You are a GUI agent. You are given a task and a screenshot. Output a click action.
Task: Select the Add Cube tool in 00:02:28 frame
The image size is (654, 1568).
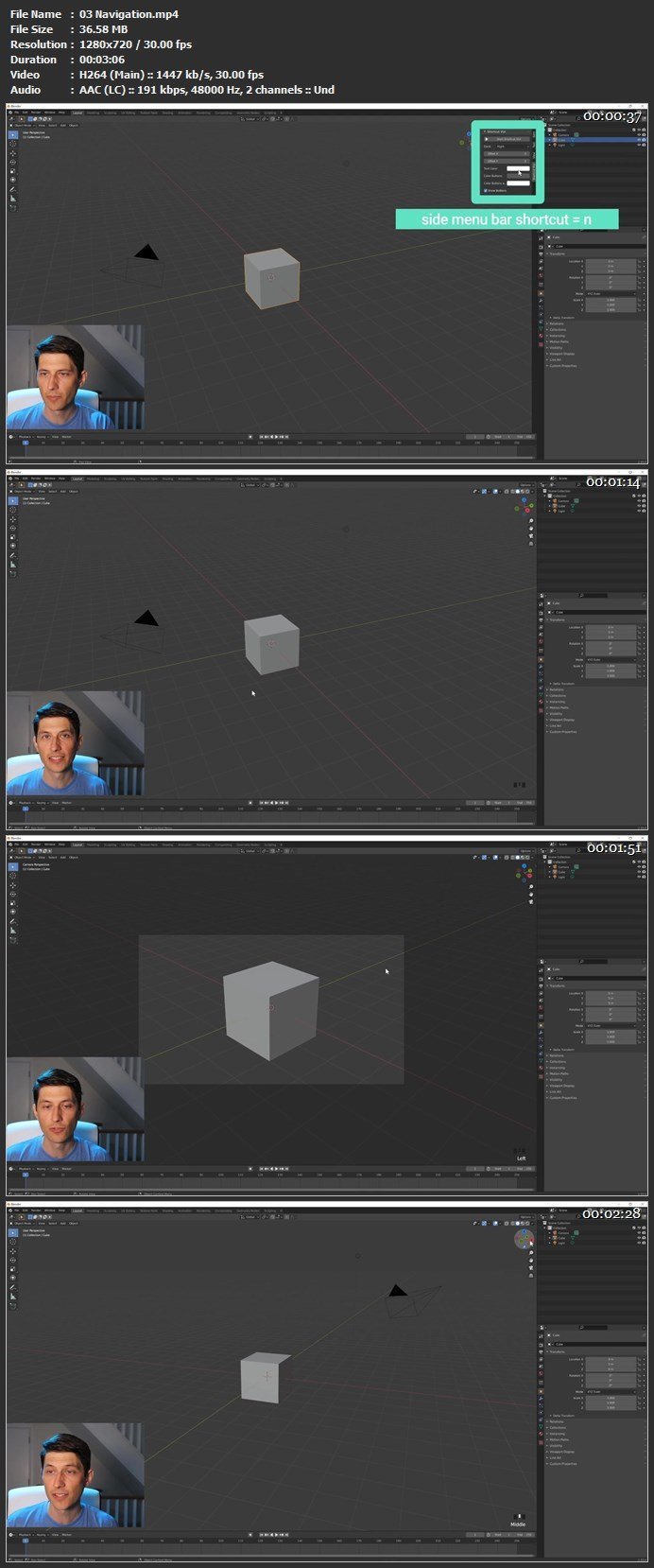pos(12,1306)
